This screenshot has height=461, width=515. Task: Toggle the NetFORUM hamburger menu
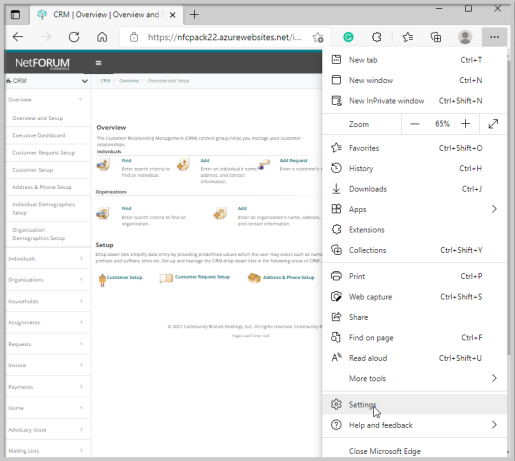coord(98,63)
